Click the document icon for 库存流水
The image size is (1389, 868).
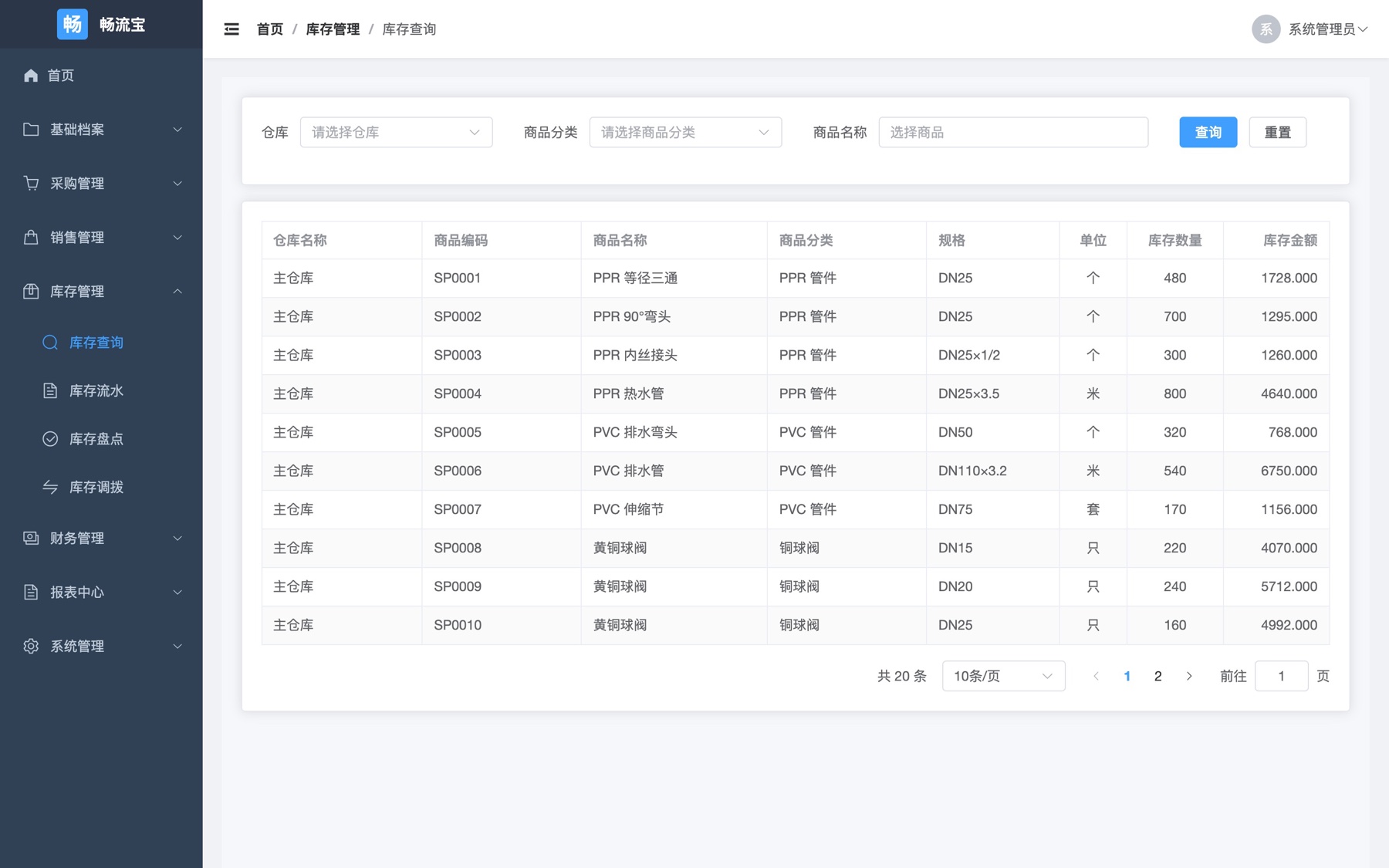click(x=50, y=391)
